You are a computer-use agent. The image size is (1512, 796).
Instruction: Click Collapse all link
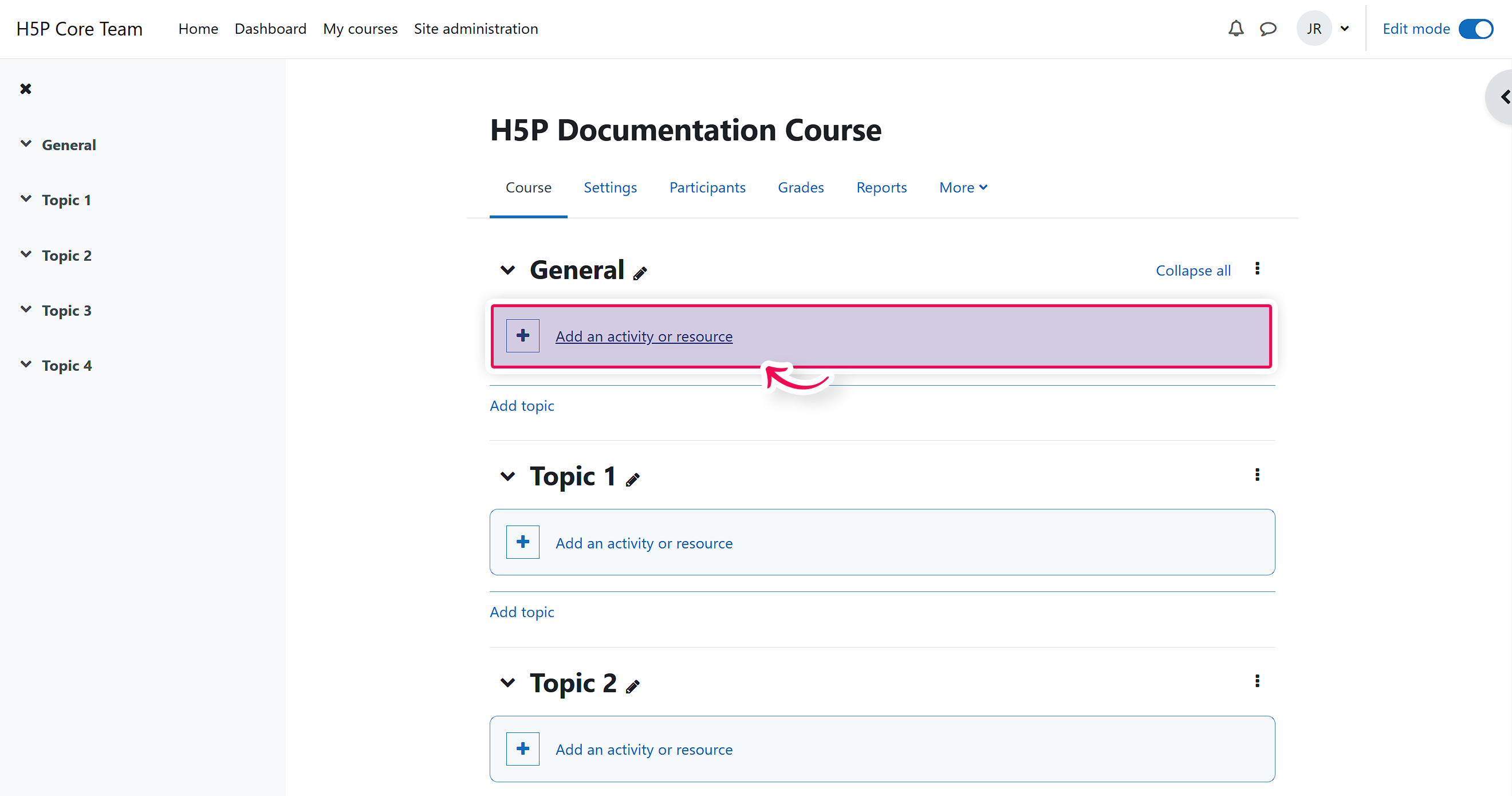1192,270
